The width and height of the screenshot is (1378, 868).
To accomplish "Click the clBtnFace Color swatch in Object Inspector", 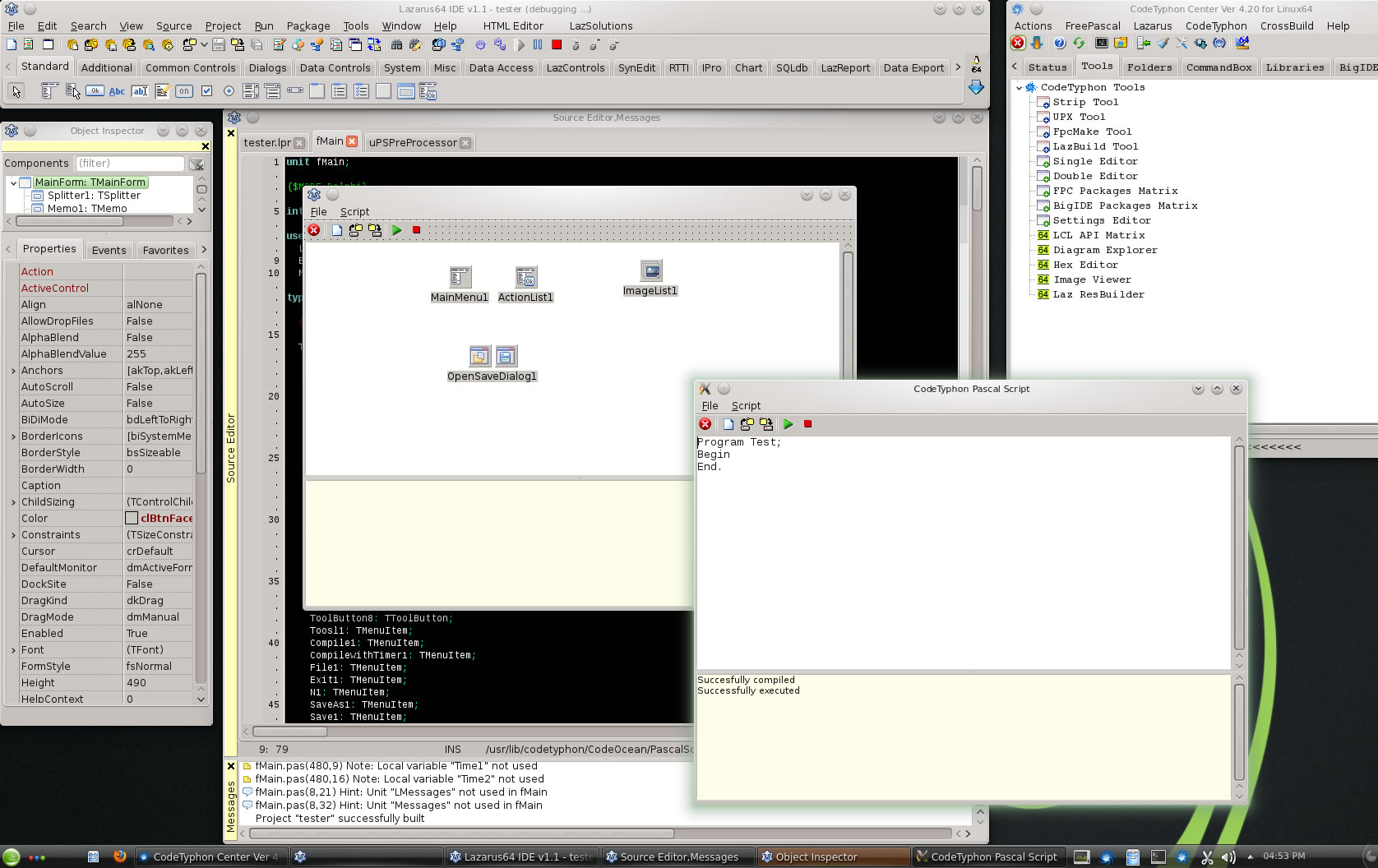I will 132,518.
